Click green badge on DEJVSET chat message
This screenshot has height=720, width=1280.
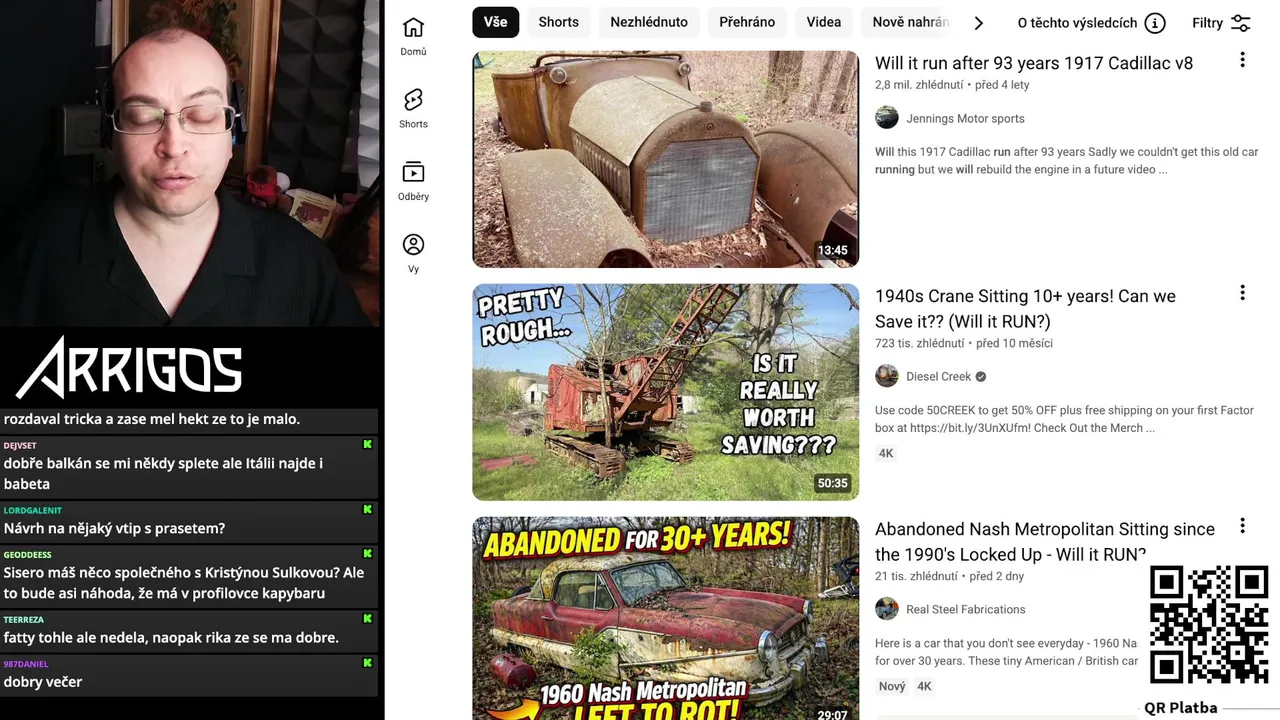(x=368, y=444)
